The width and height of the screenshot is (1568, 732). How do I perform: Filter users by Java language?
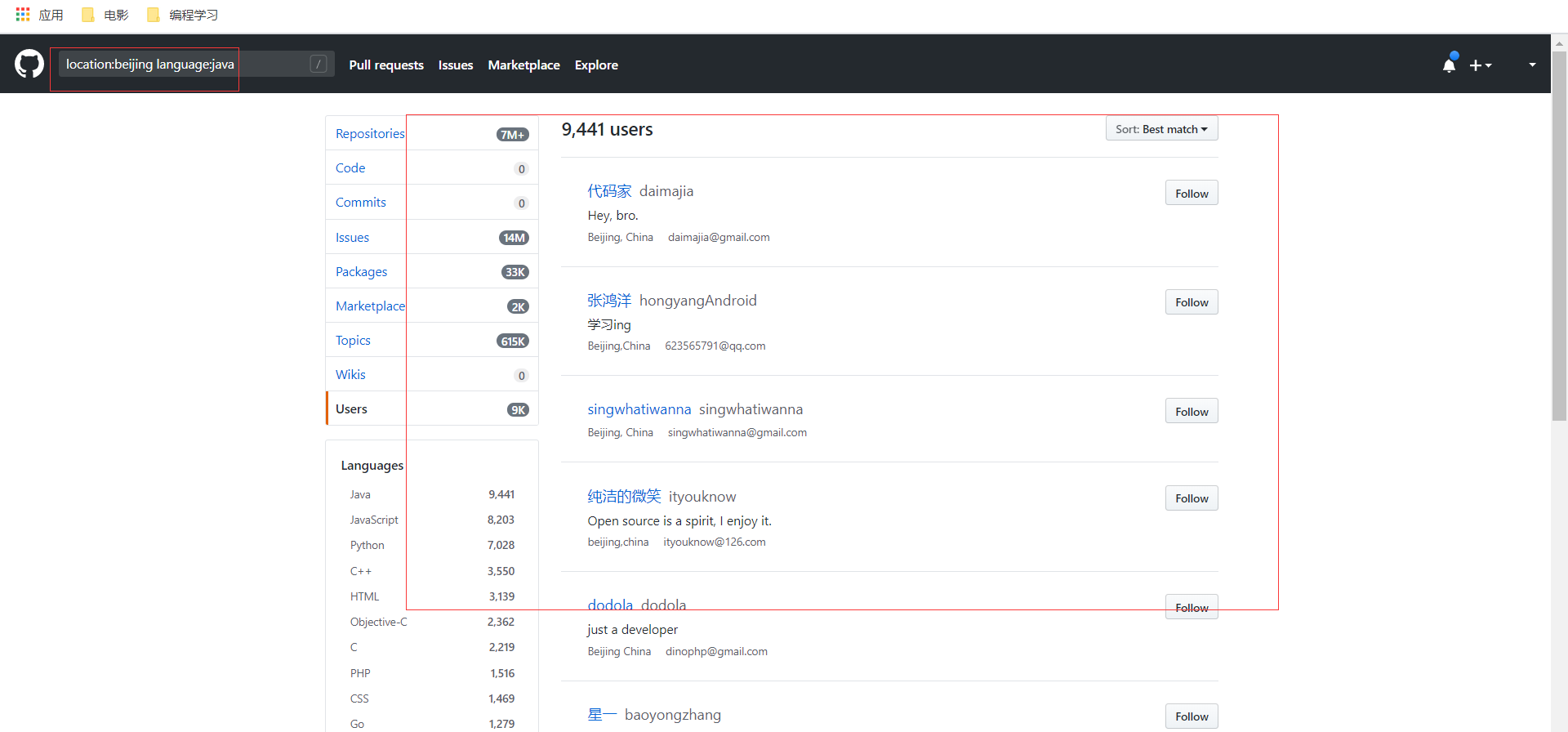click(x=432, y=495)
